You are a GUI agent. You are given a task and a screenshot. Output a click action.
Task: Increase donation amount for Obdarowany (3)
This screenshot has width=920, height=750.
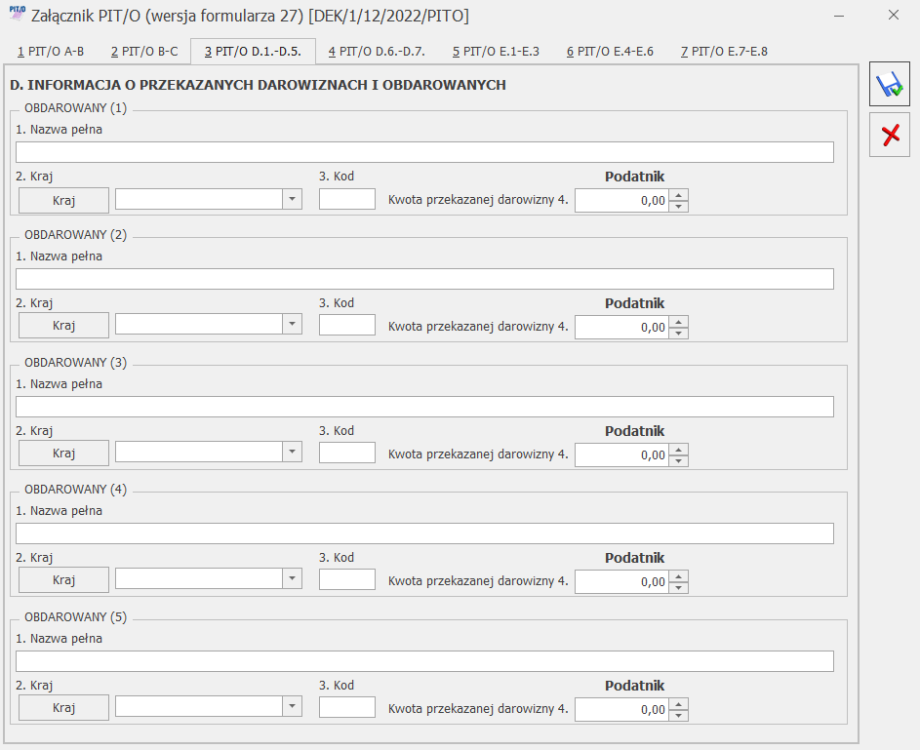679,450
